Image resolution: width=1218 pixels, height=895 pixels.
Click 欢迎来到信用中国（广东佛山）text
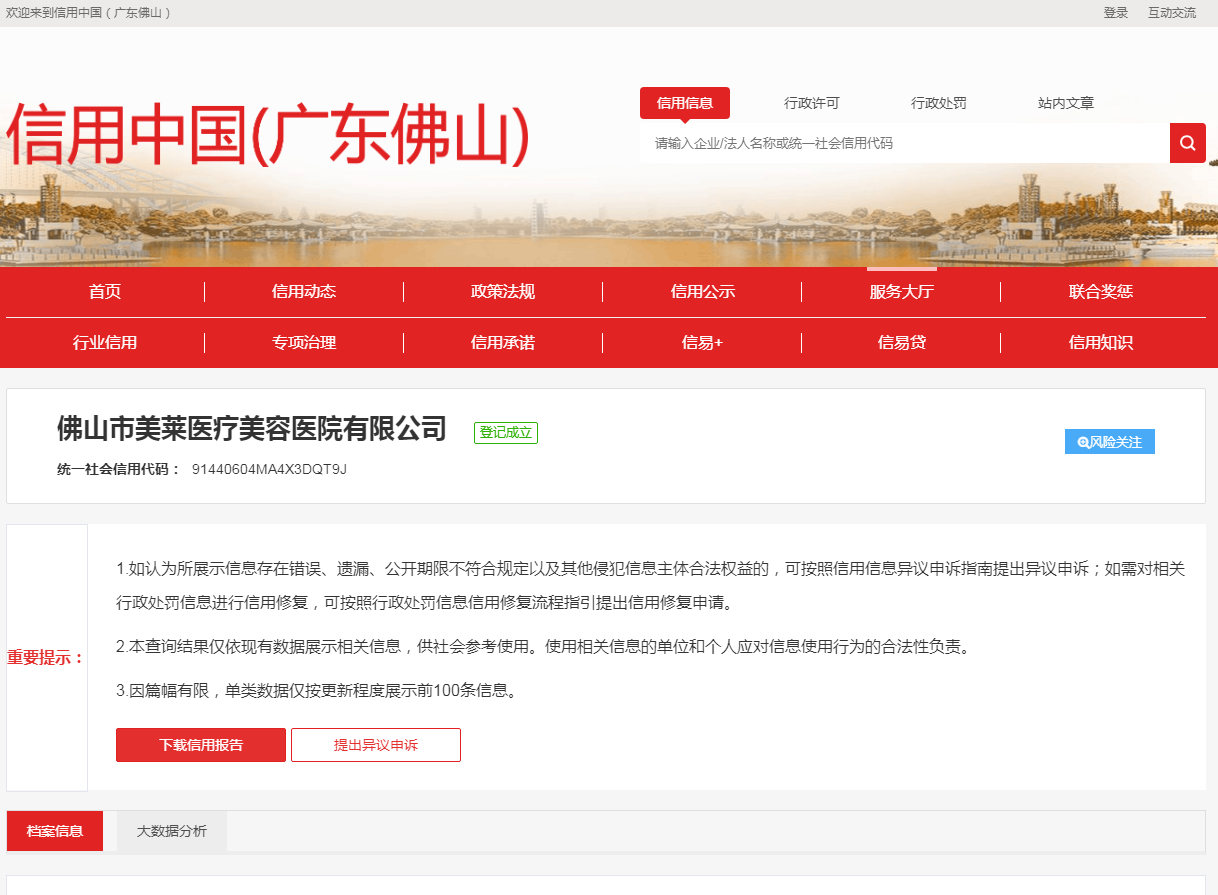tap(88, 13)
